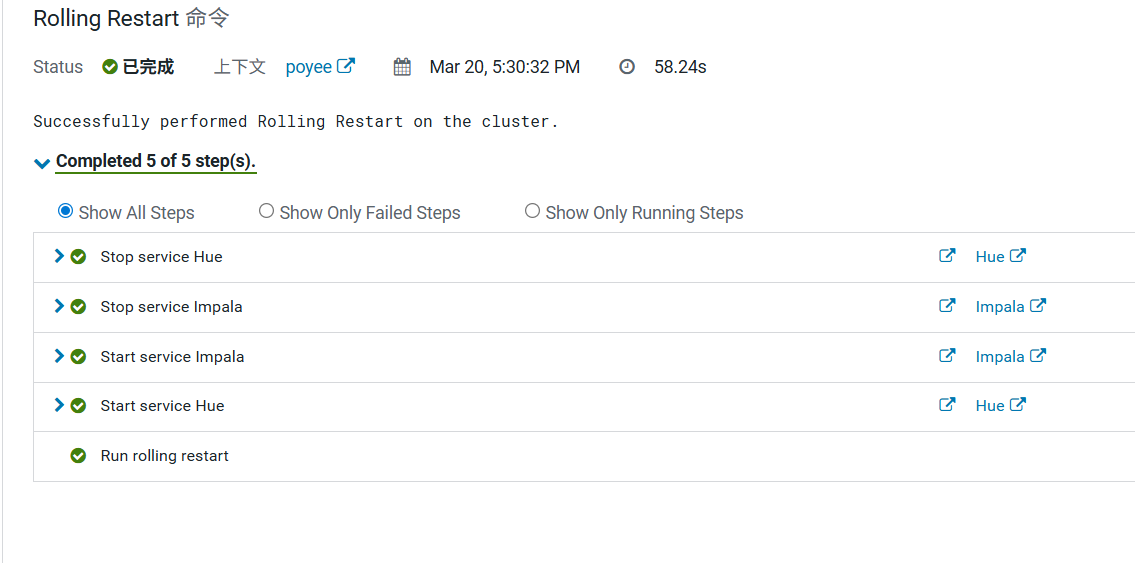Open step details icon in Stop service Impala row
1135x563 pixels.
pyautogui.click(x=947, y=306)
